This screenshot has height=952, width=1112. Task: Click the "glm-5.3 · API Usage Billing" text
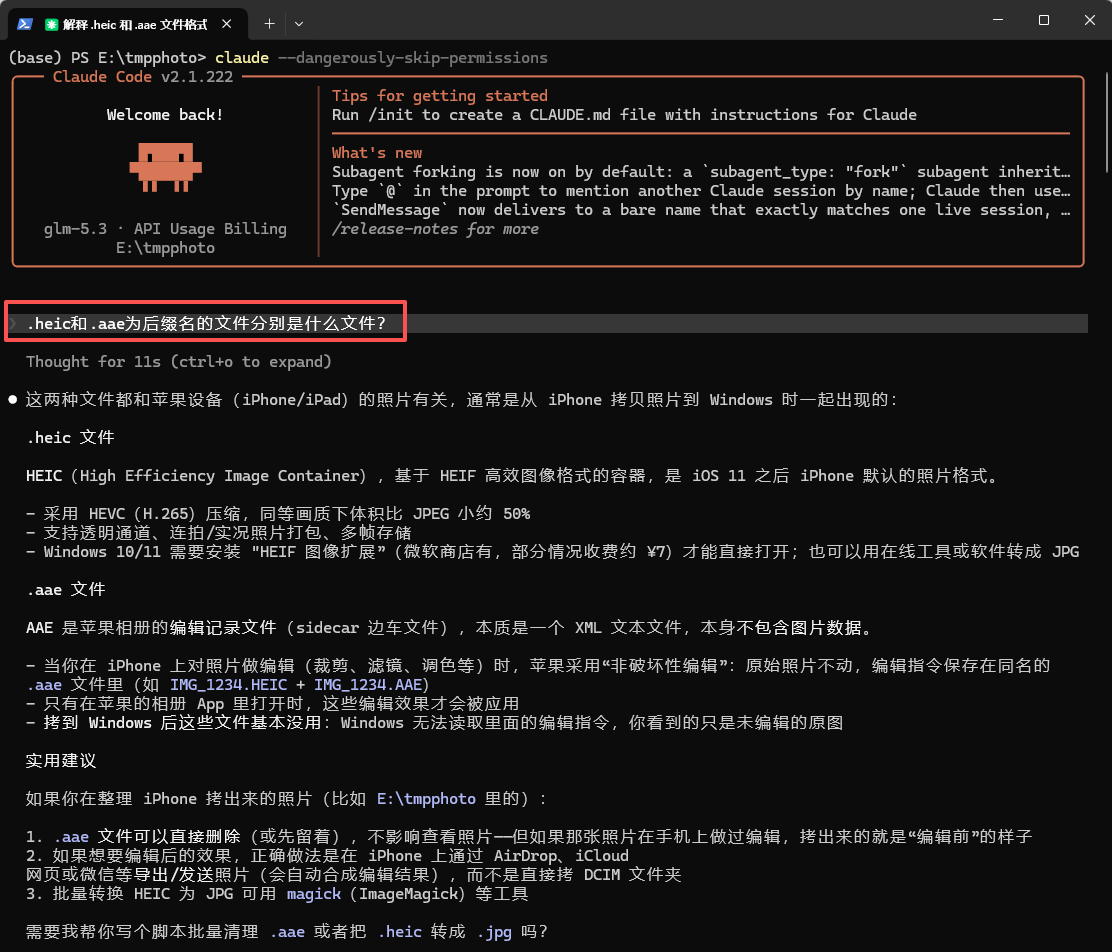coord(165,228)
